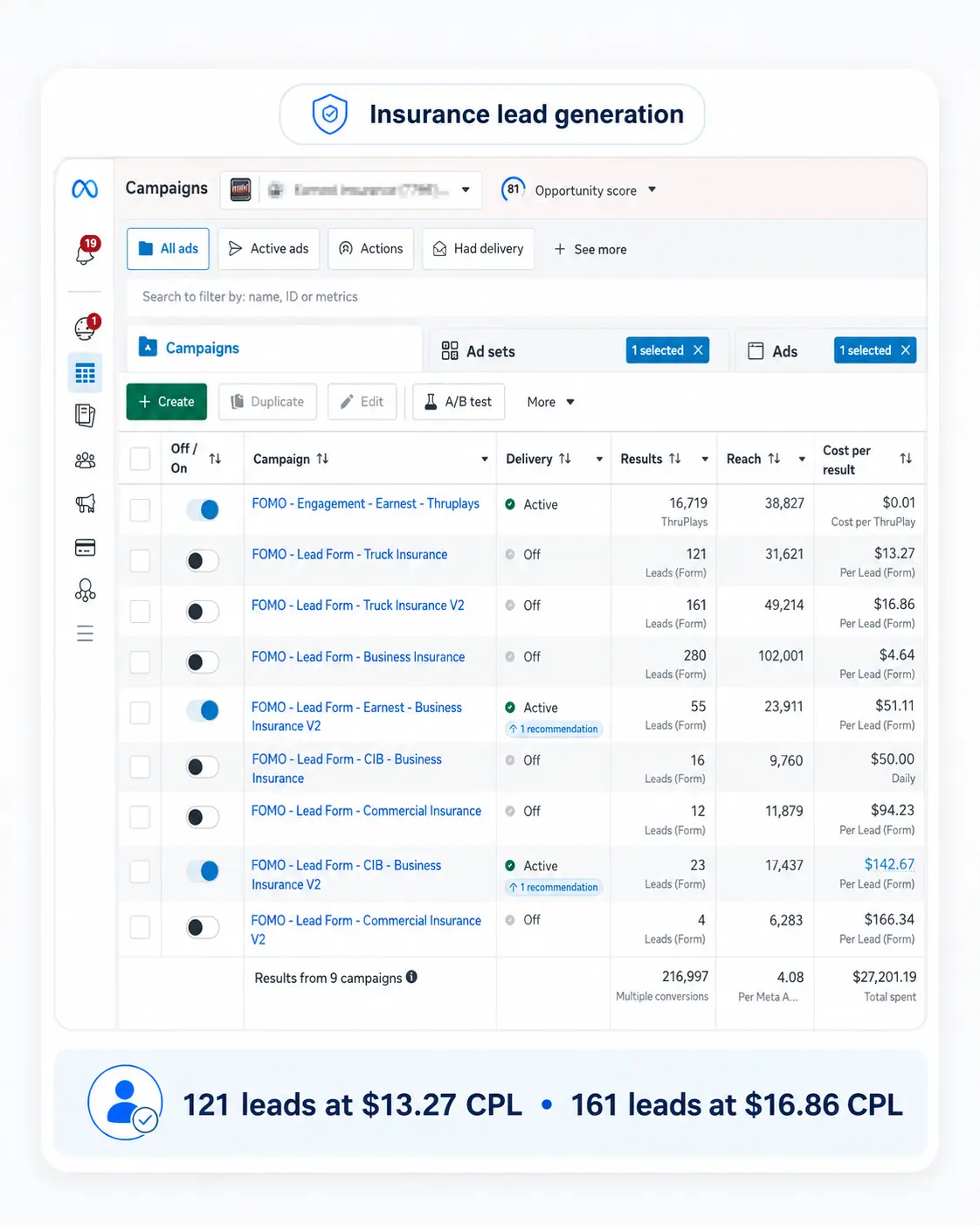Click the $142.67 cost per result link
980x1225 pixels.
tap(889, 864)
